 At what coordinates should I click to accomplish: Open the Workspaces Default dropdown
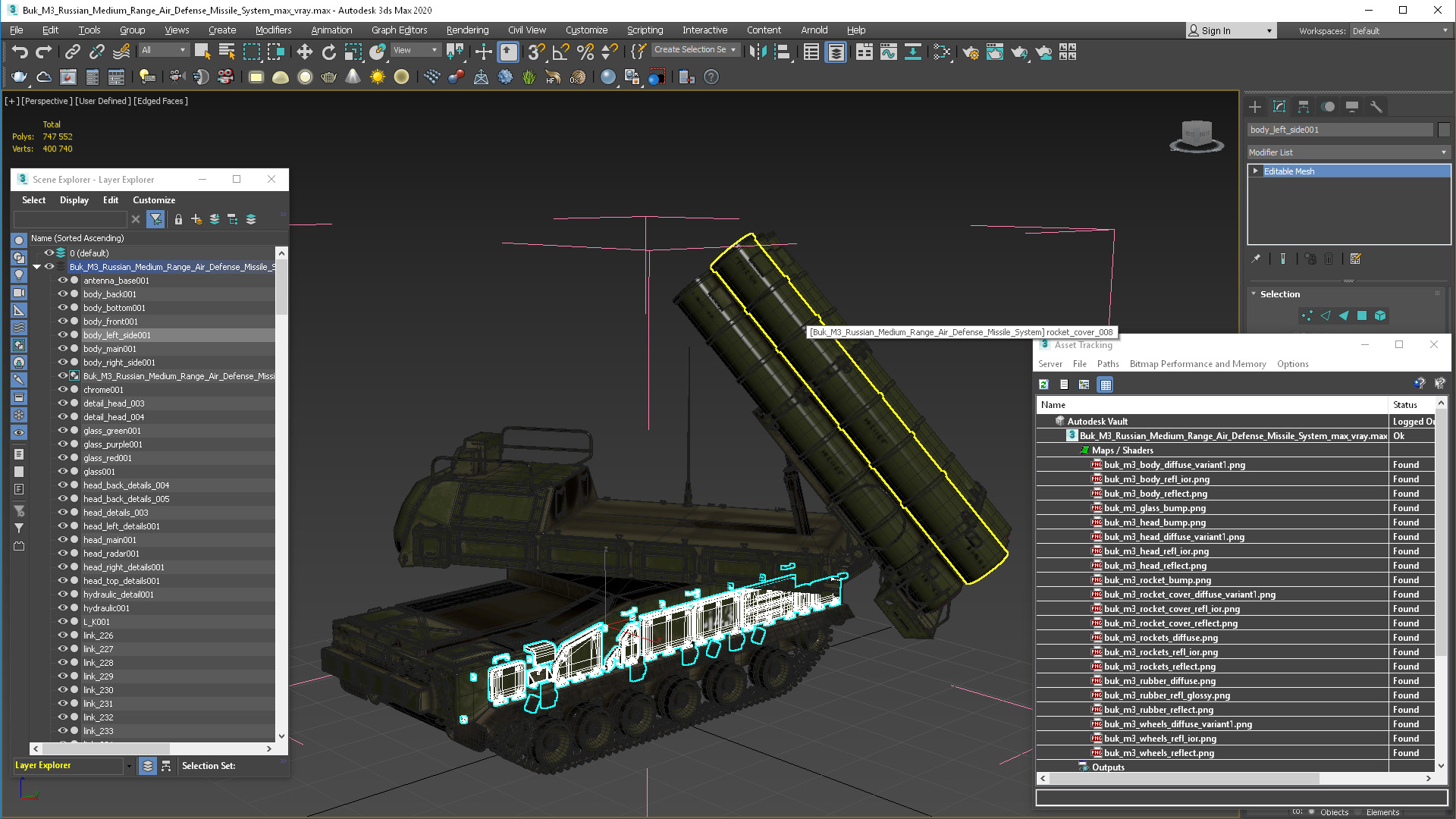click(1400, 31)
